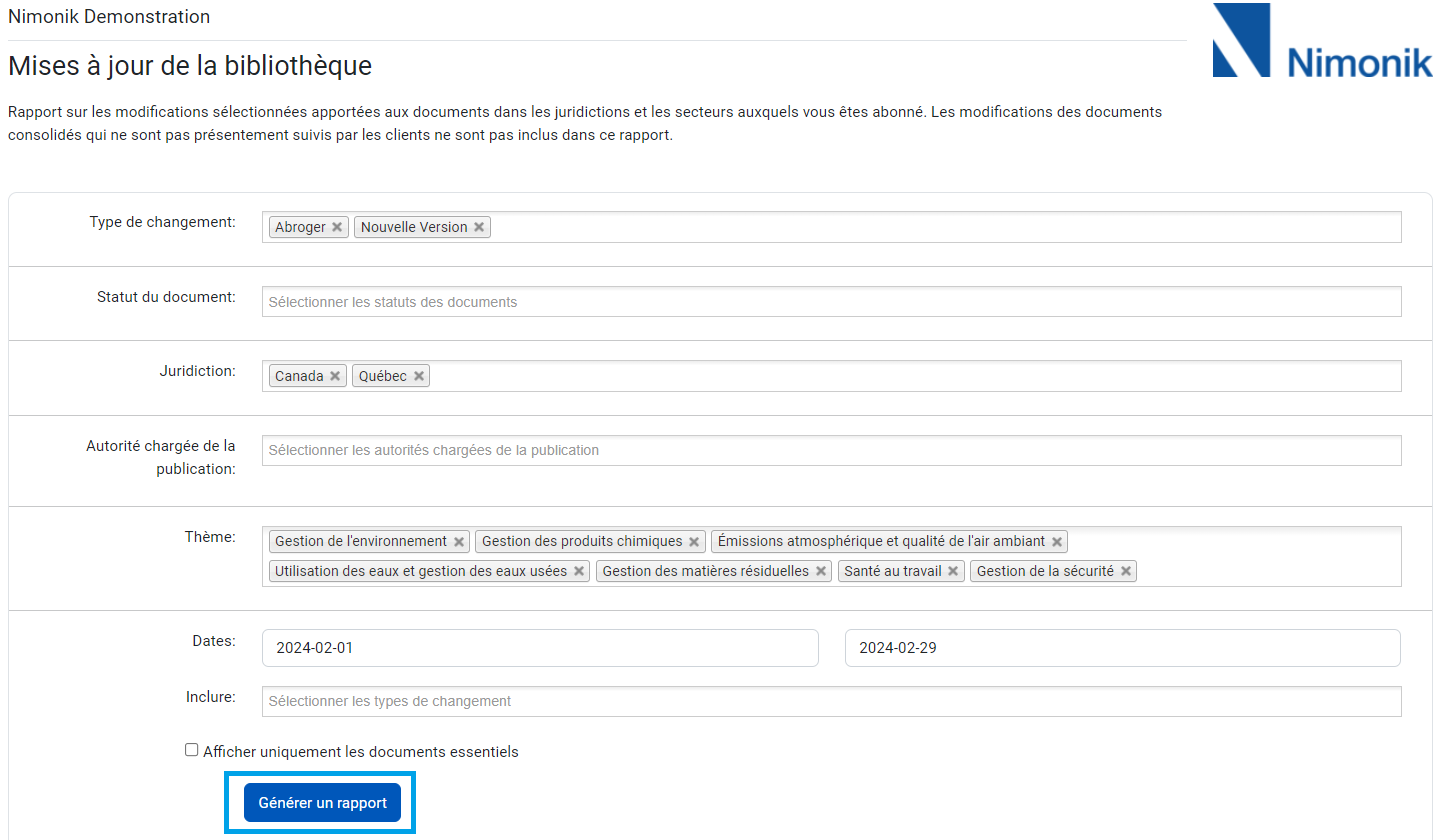Open the Inclure change types selector

[x=831, y=701]
